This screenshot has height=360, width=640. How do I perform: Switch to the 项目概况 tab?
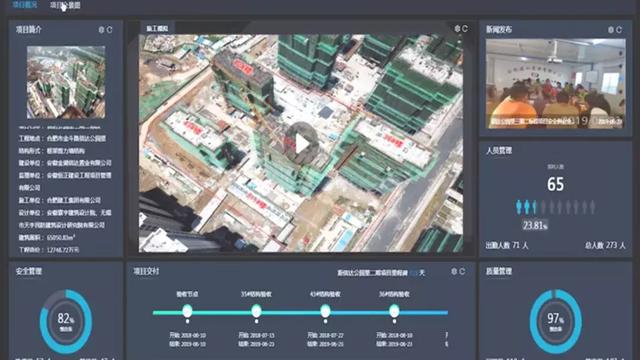[x=24, y=5]
